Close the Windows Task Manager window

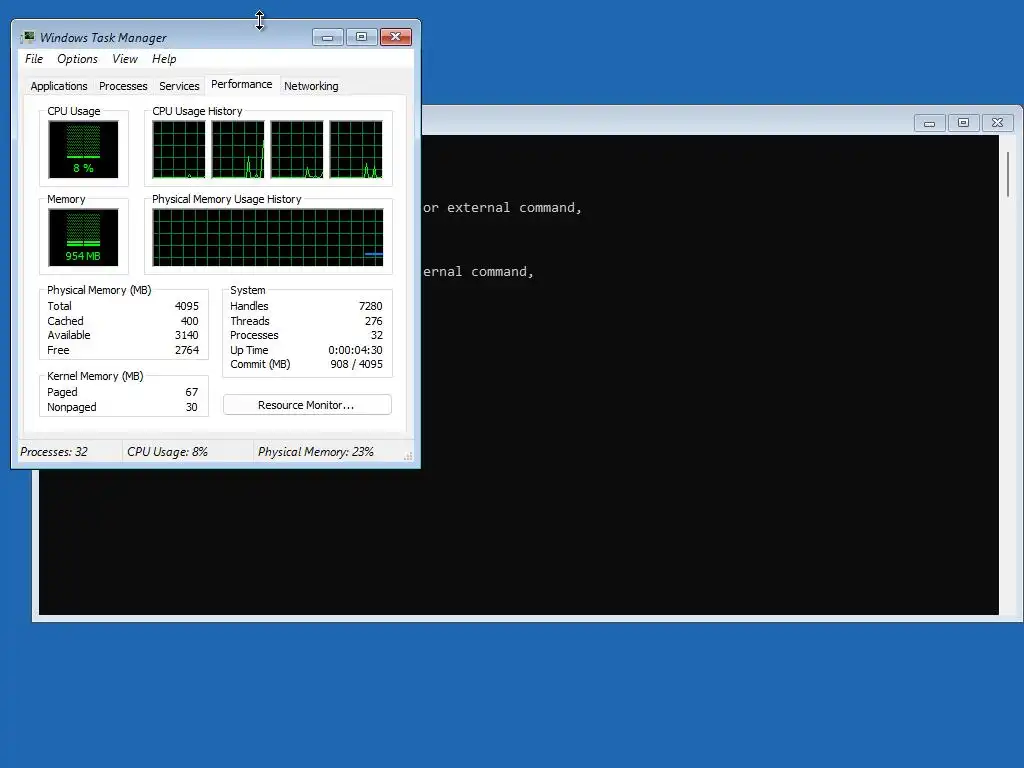396,37
